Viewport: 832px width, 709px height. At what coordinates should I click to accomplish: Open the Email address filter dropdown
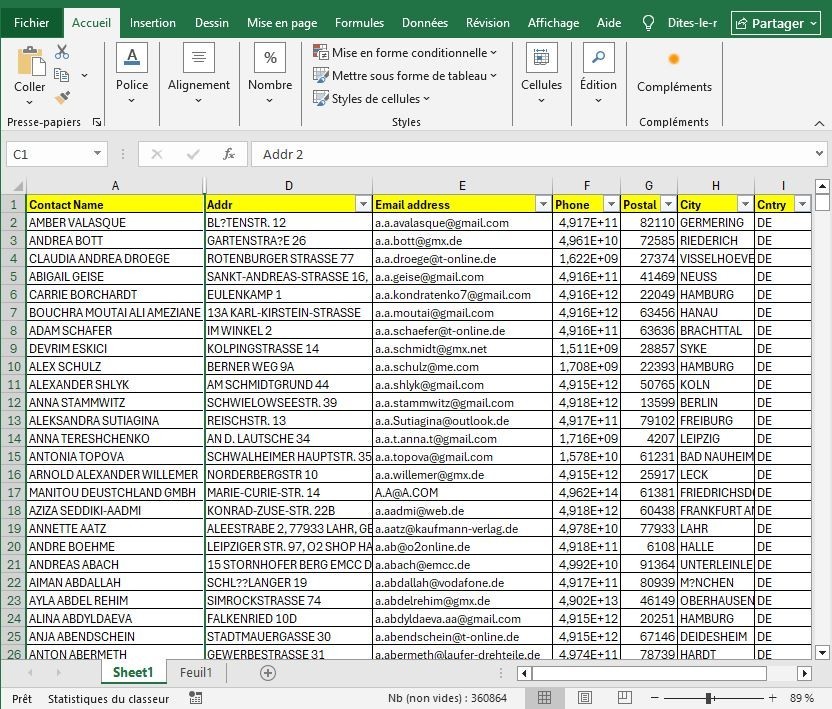[x=543, y=204]
